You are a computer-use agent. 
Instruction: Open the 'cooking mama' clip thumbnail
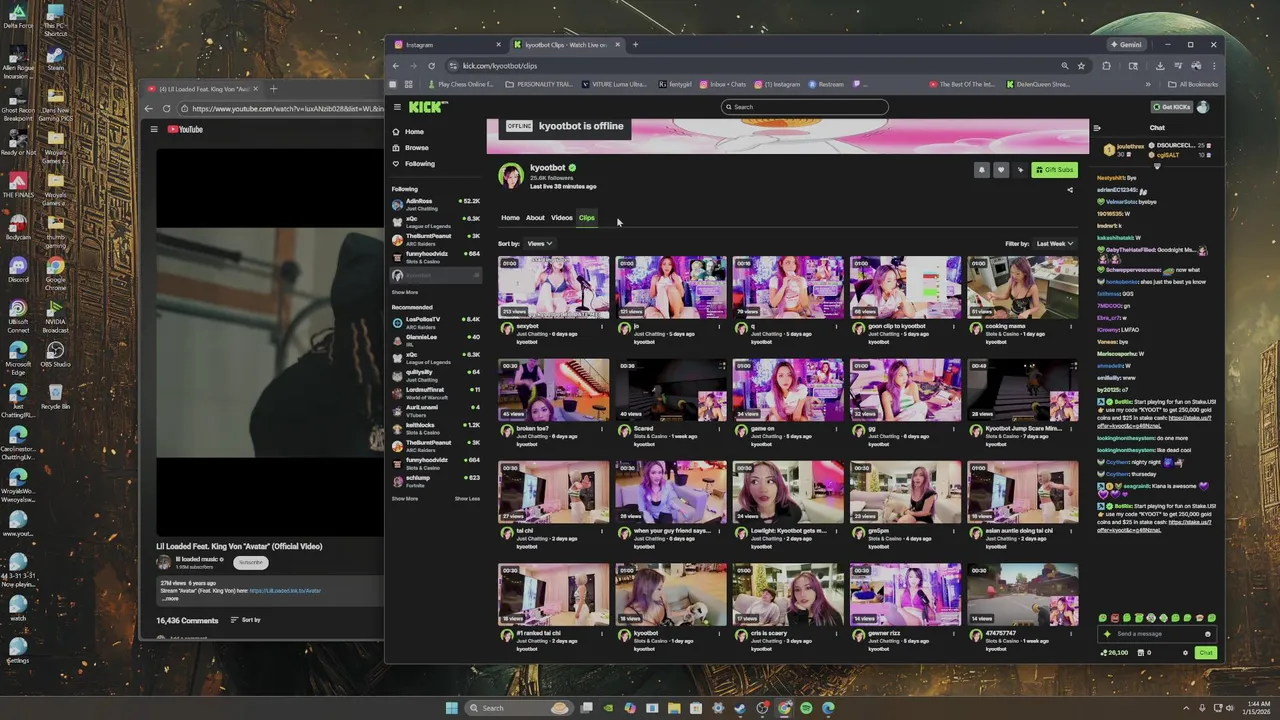click(x=1022, y=287)
